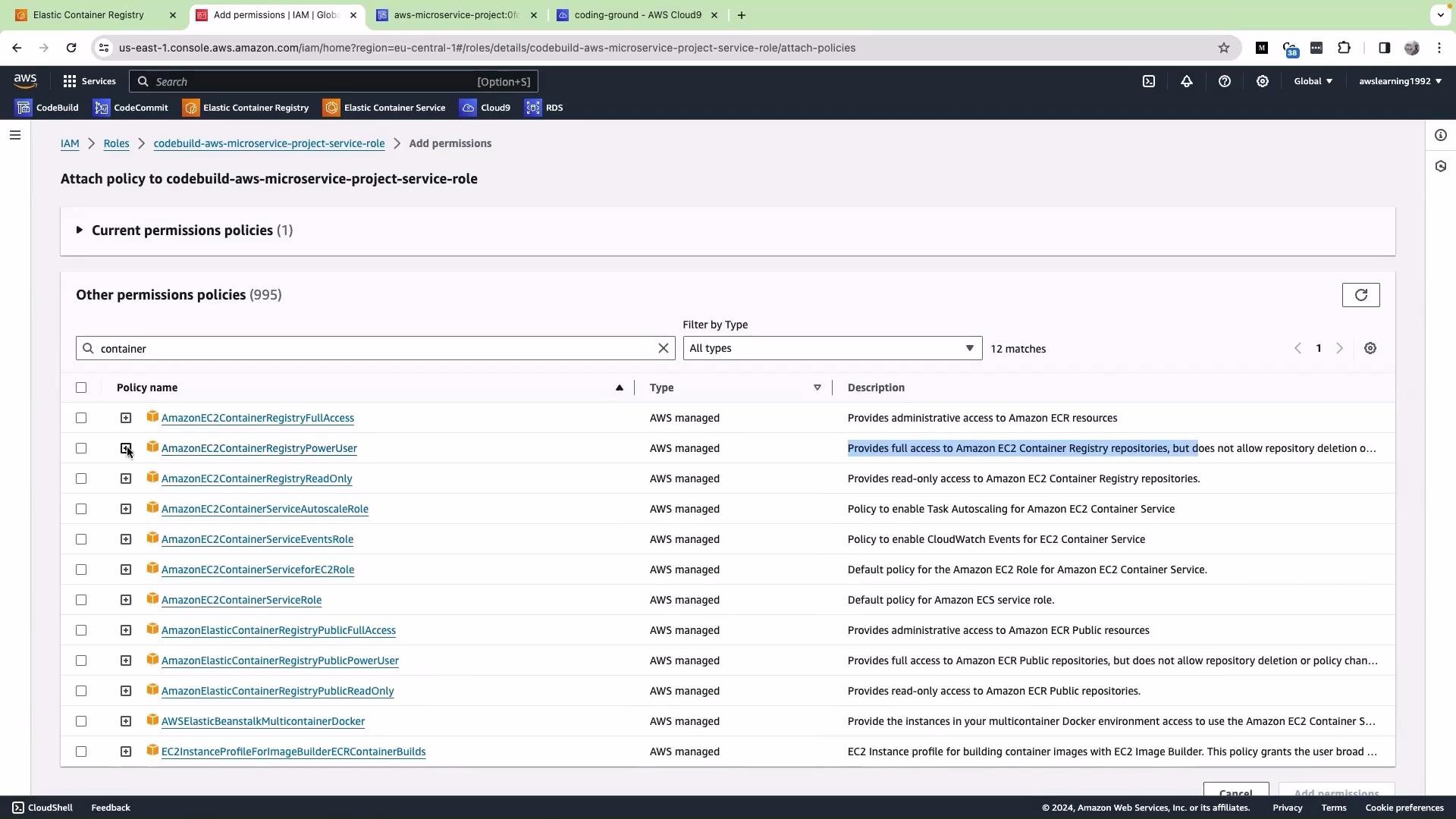Open Cookie preferences in footer
Screen dimensions: 1456x819
[1404, 808]
